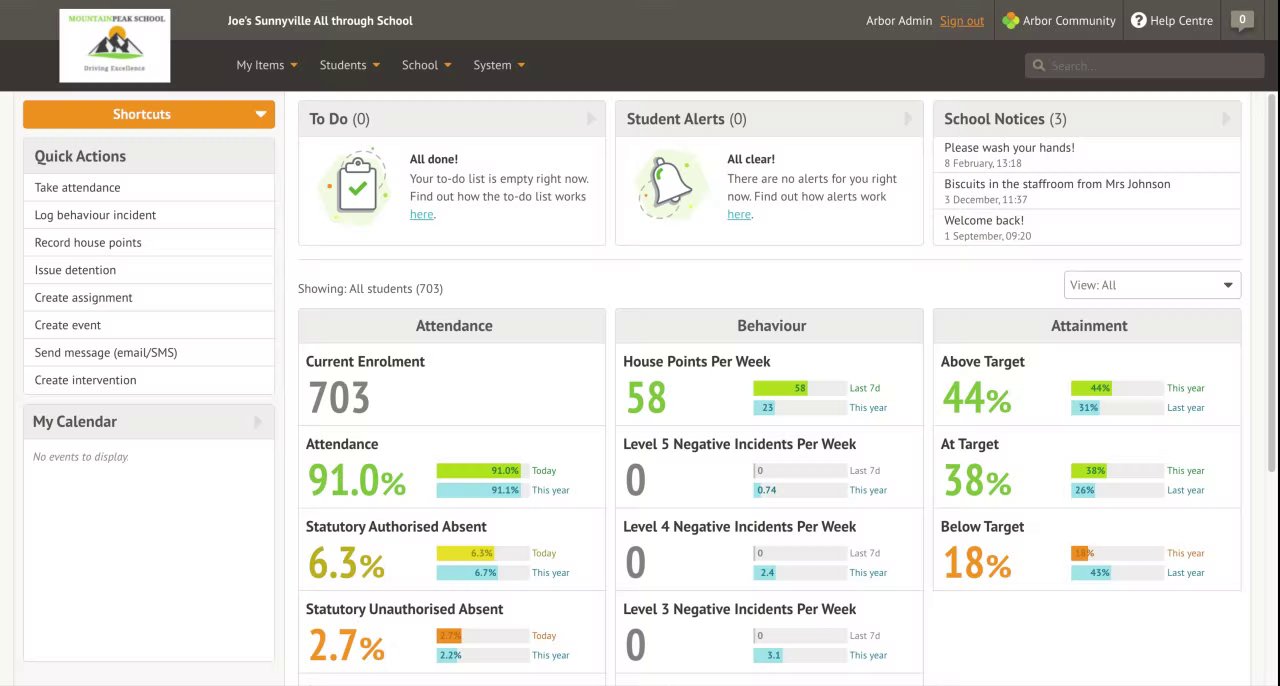Click Level 3 Negative Incidents heading
Viewport: 1280px width, 686px height.
739,609
